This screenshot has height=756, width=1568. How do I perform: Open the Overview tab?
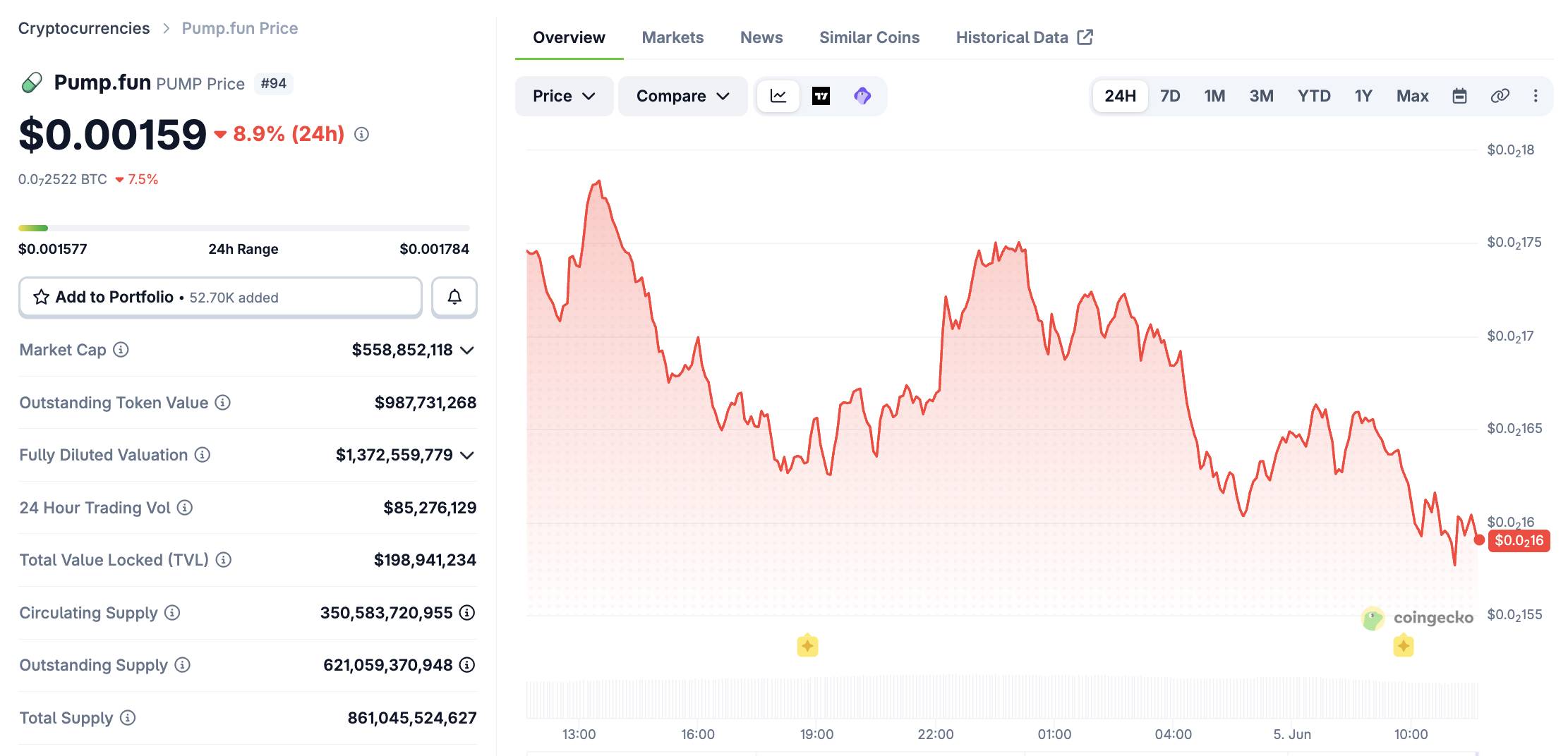pos(569,37)
